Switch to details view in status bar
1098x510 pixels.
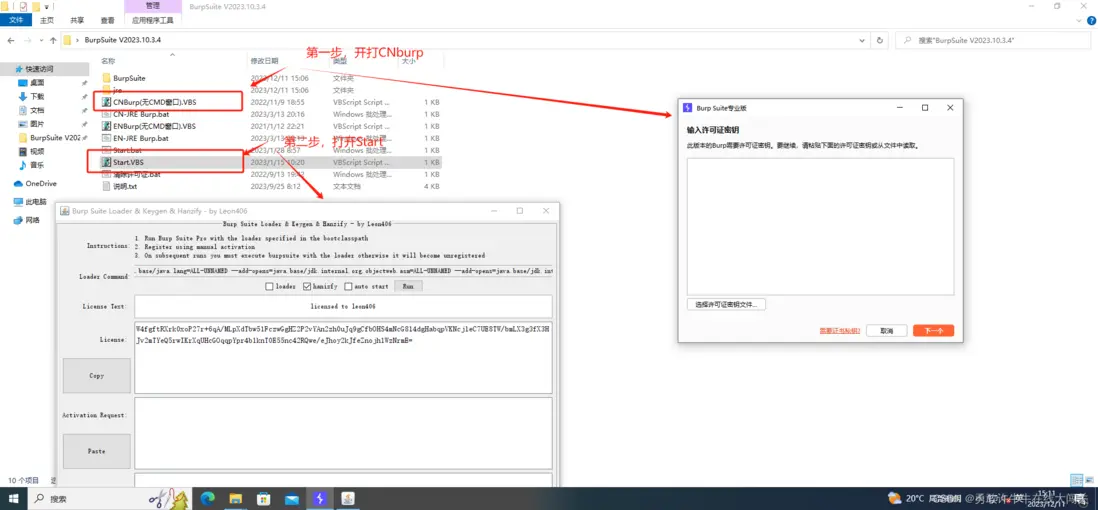[x=1077, y=481]
